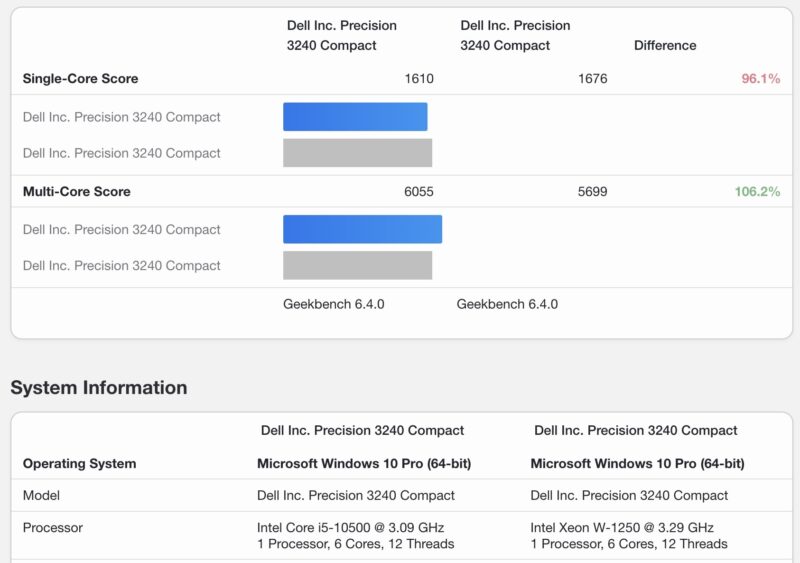Click Geekbench 6.4.0 under the 5699 column
The height and width of the screenshot is (563, 800).
tap(507, 304)
